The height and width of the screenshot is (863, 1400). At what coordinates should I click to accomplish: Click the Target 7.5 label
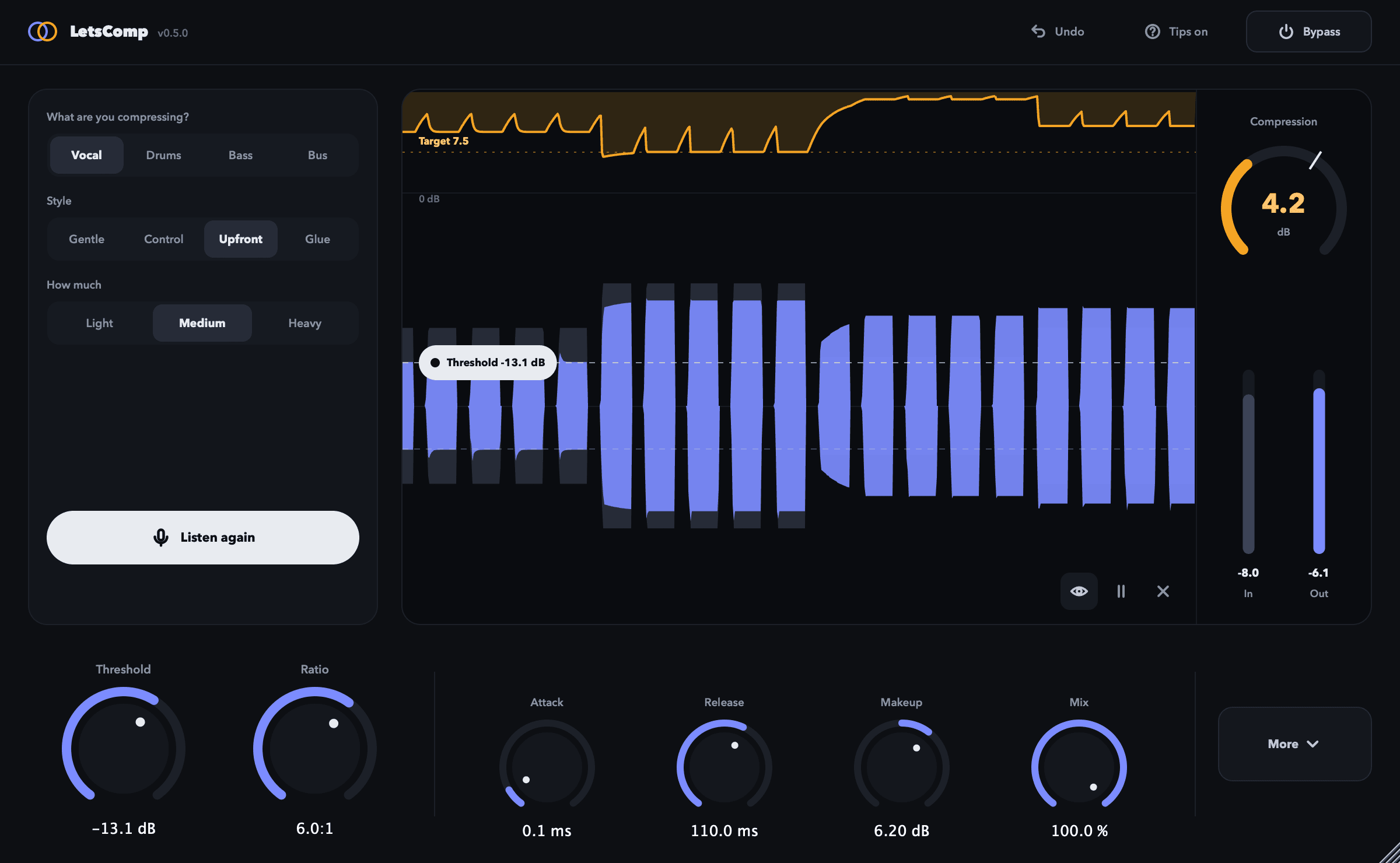443,141
